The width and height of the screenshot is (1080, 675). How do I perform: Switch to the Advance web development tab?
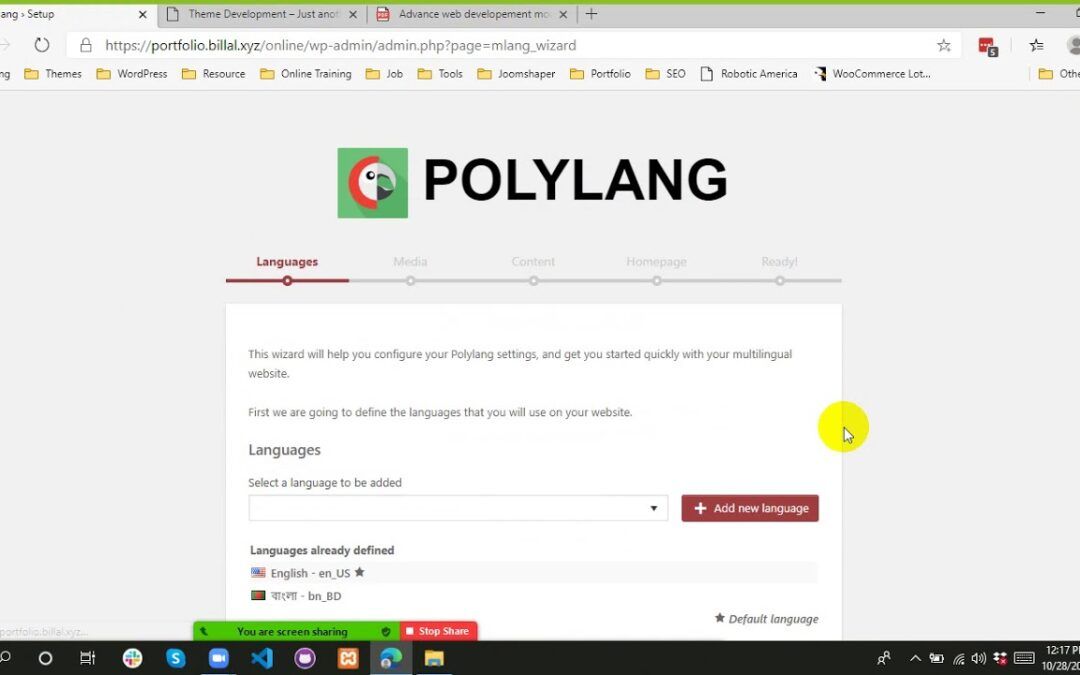coord(470,14)
